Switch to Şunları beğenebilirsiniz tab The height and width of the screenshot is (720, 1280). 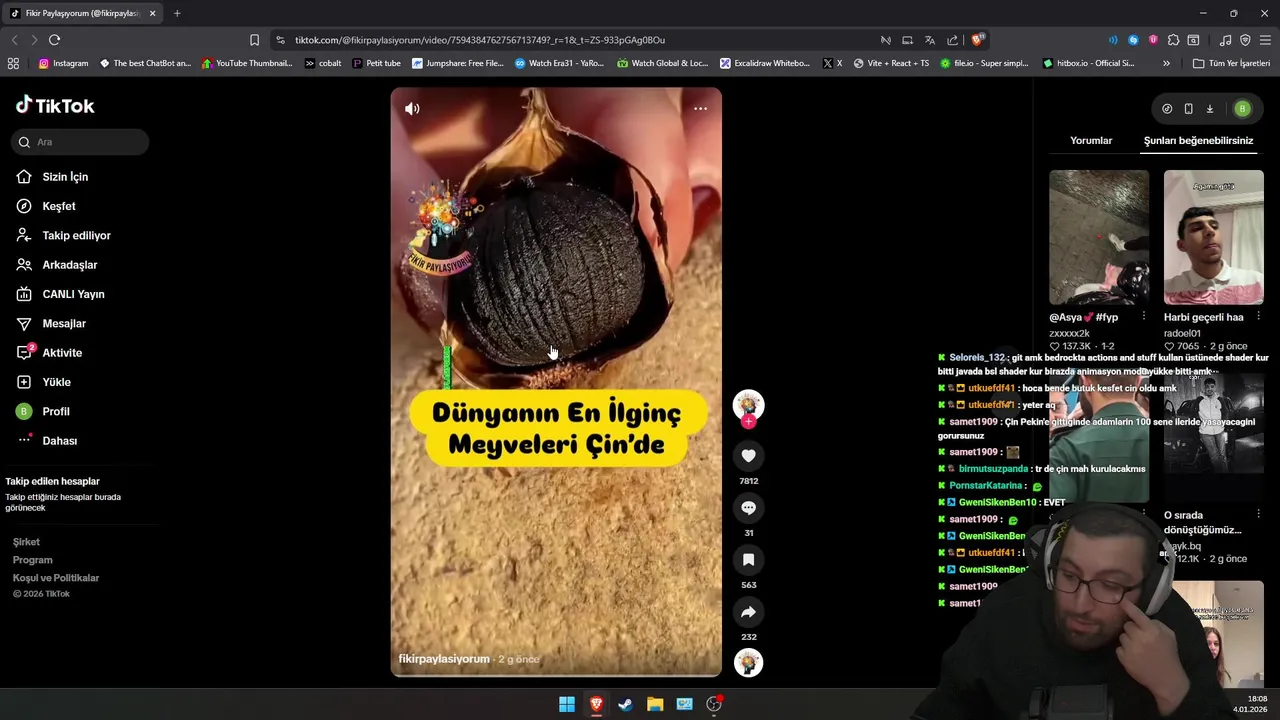[x=1198, y=141]
